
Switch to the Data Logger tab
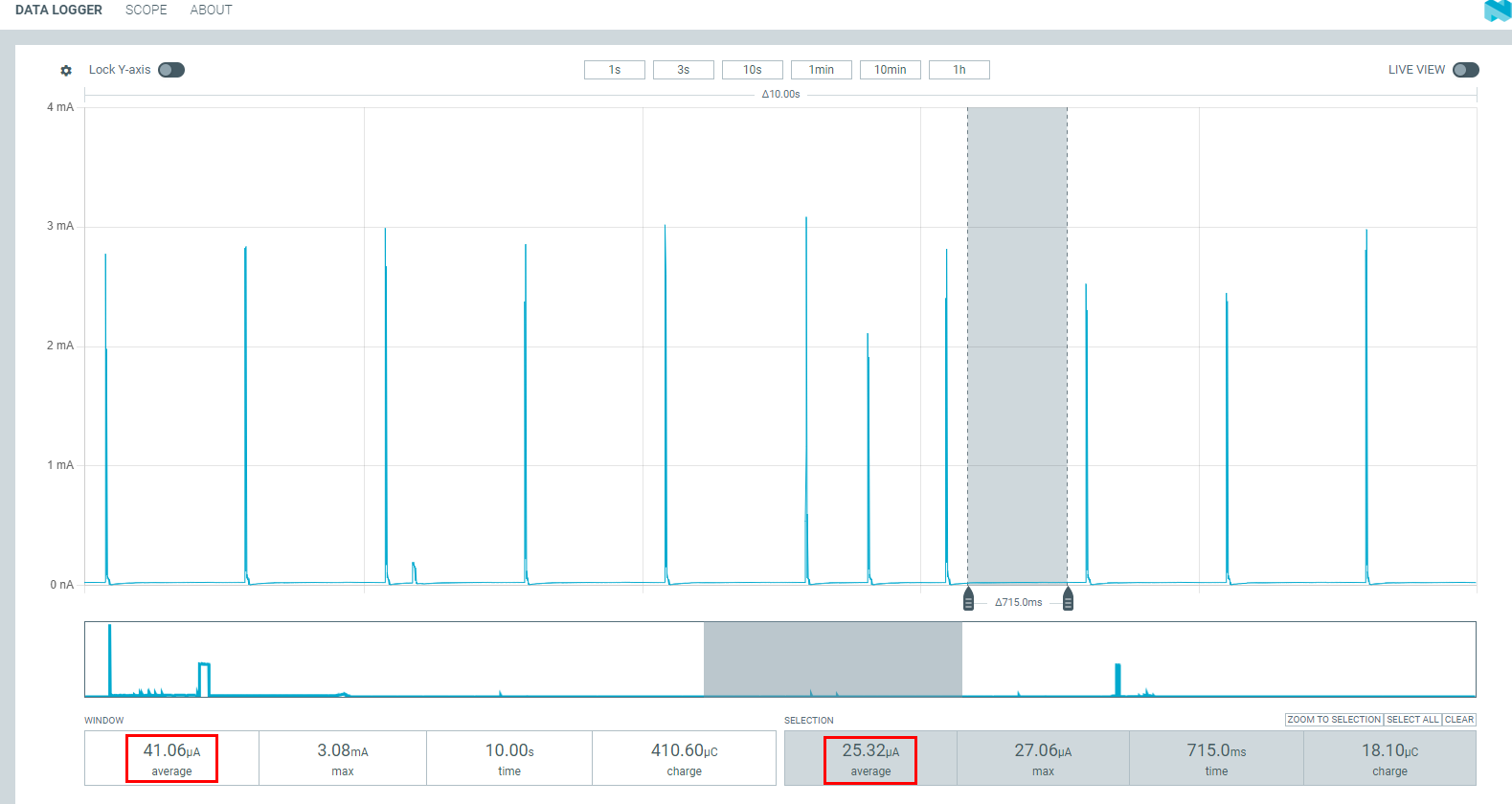tap(58, 11)
